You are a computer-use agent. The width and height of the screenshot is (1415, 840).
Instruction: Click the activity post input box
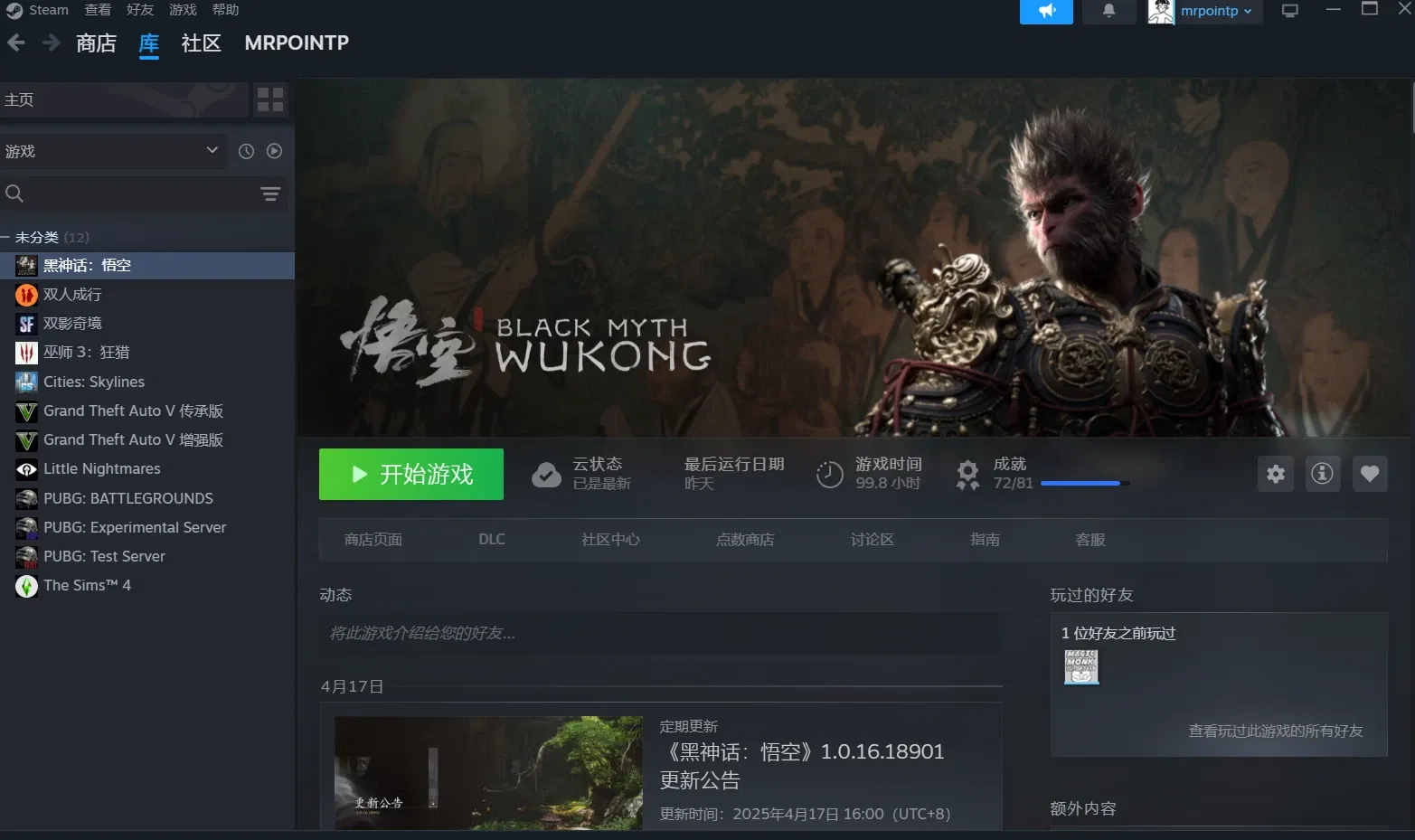coord(660,633)
